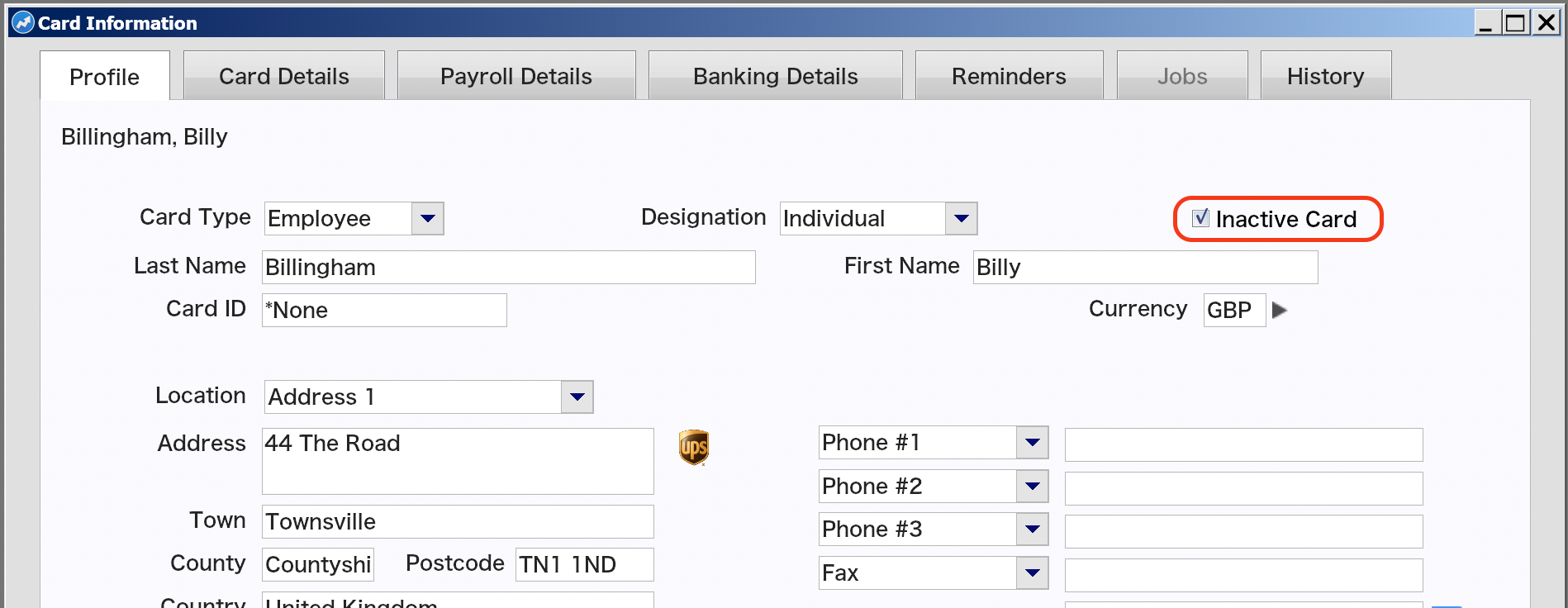The image size is (1568, 608).
Task: Click the UPS shipping icon beside Address
Action: 694,447
